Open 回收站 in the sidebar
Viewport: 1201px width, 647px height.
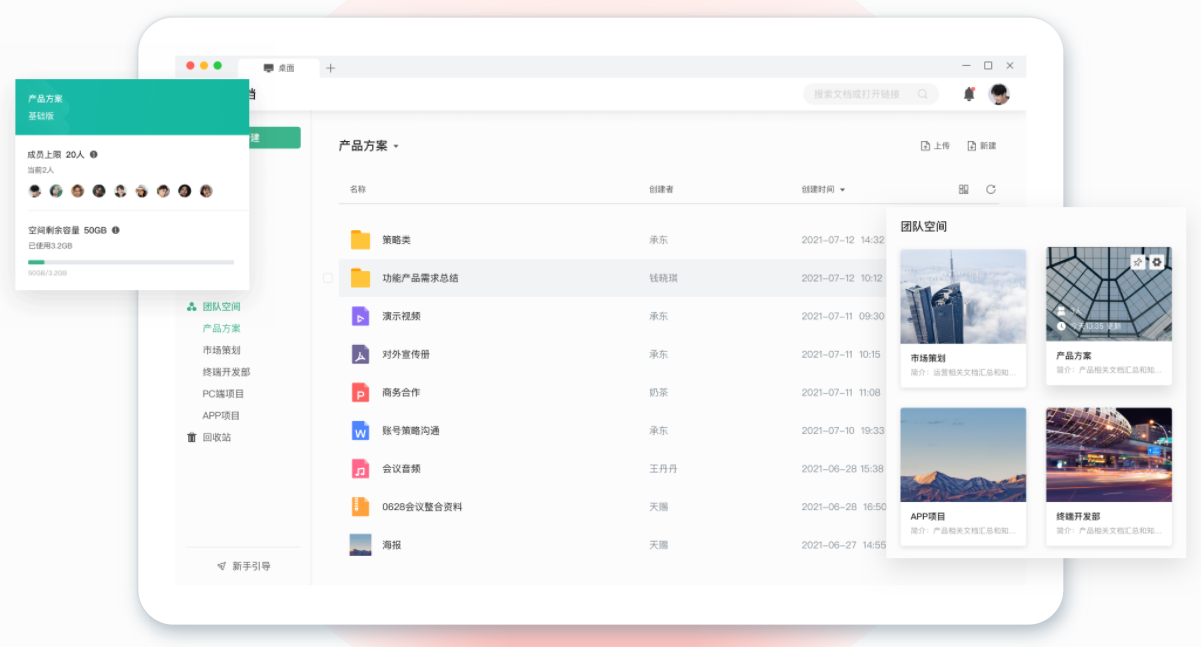(216, 437)
